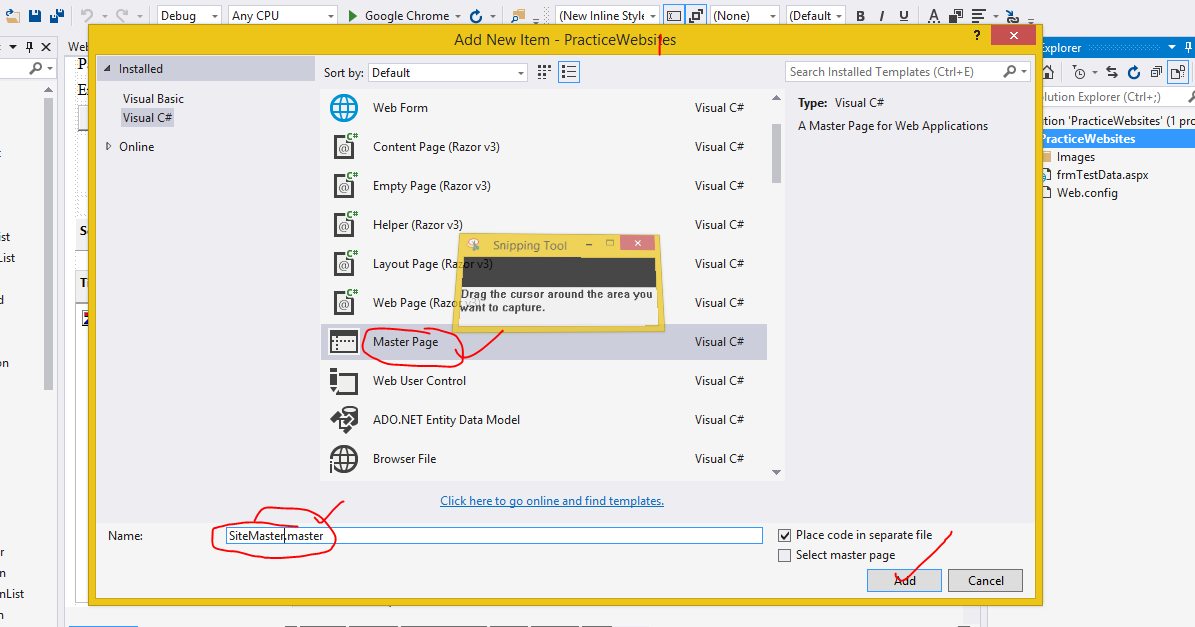The height and width of the screenshot is (627, 1195).
Task: Open the online templates search link
Action: (551, 500)
